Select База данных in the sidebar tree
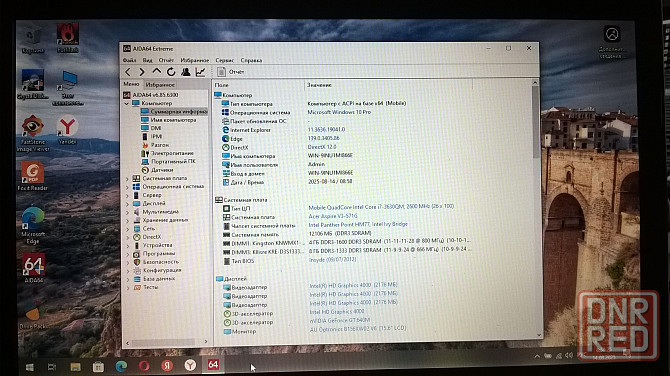Viewport: 670px width, 376px height. (154, 279)
